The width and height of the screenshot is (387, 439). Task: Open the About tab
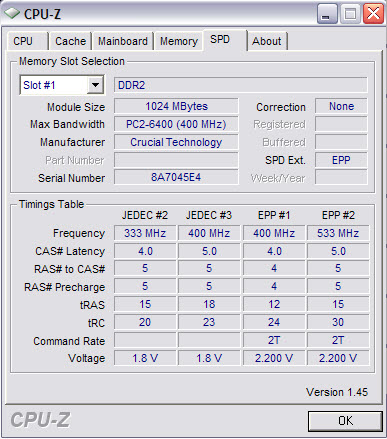point(267,41)
